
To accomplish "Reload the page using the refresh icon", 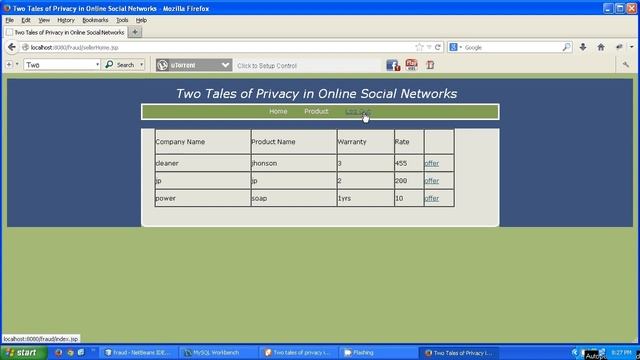I will click(438, 47).
